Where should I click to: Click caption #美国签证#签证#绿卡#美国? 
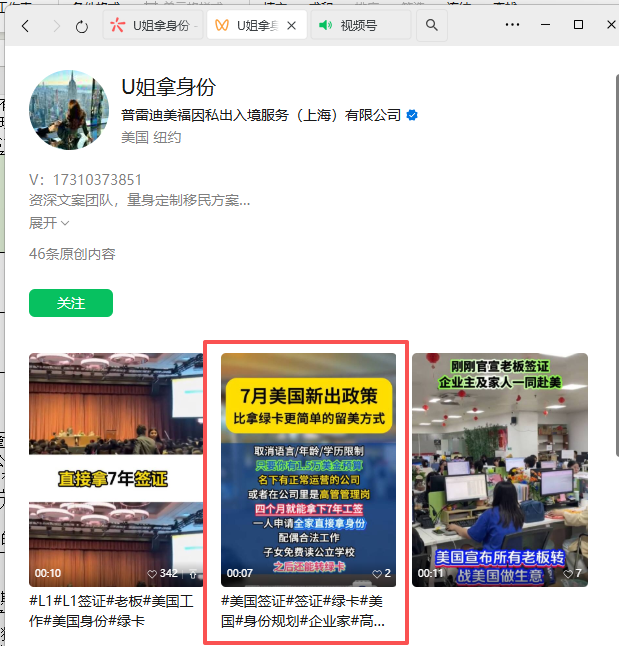(x=303, y=611)
